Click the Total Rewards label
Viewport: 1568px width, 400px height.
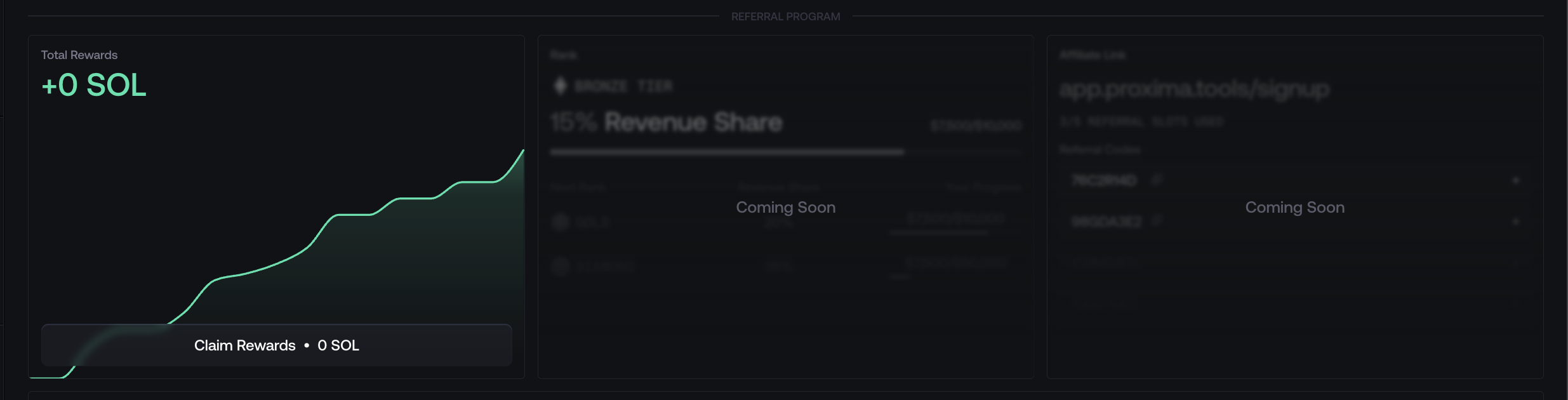[79, 55]
